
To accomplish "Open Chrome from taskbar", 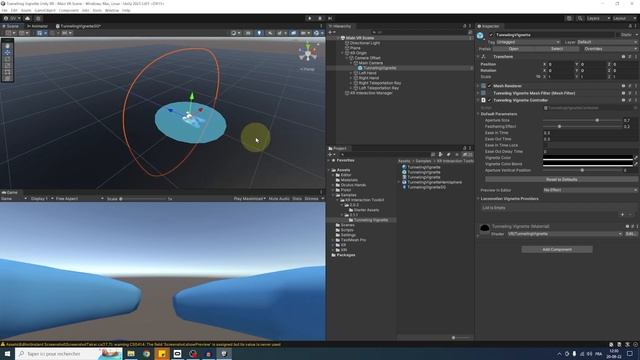I will [x=147, y=353].
